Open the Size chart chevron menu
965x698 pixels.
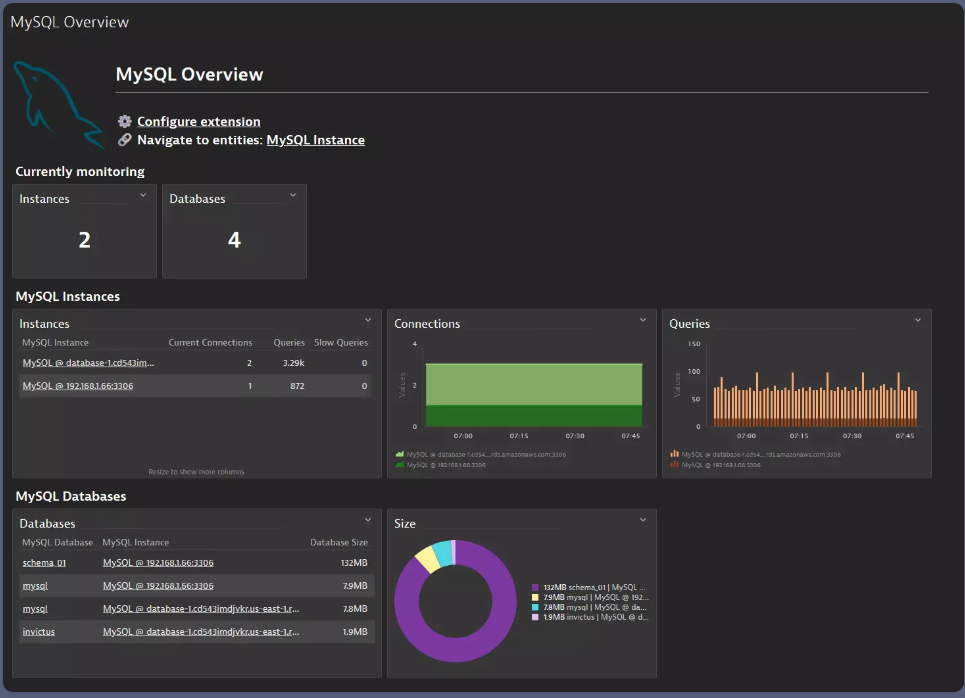click(643, 520)
